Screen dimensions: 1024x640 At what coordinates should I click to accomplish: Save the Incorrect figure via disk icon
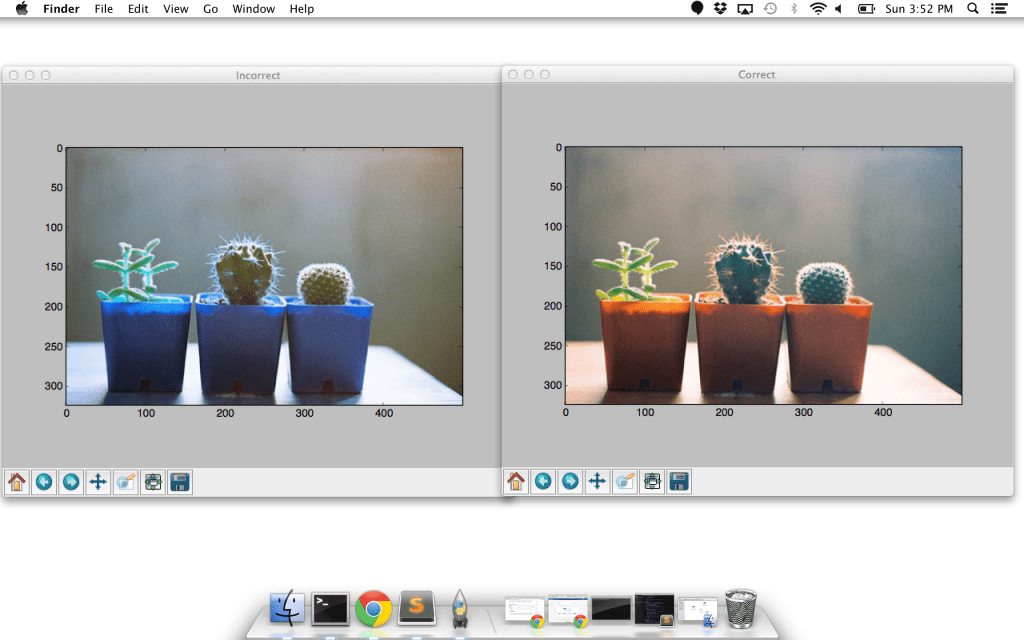[x=179, y=482]
